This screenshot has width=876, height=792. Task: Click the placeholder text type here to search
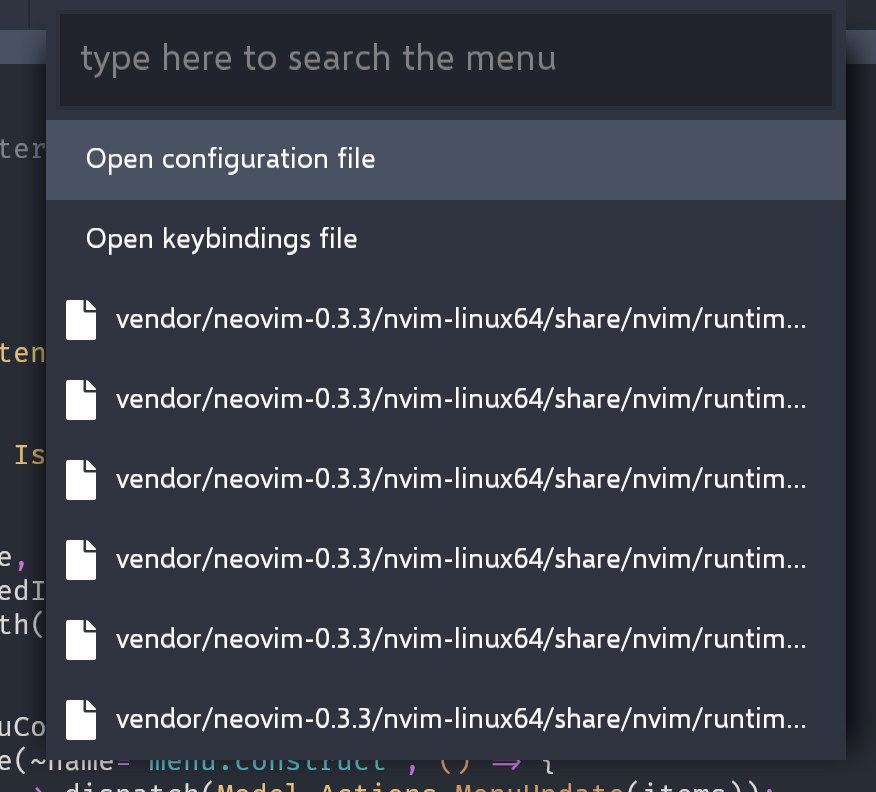[x=320, y=58]
